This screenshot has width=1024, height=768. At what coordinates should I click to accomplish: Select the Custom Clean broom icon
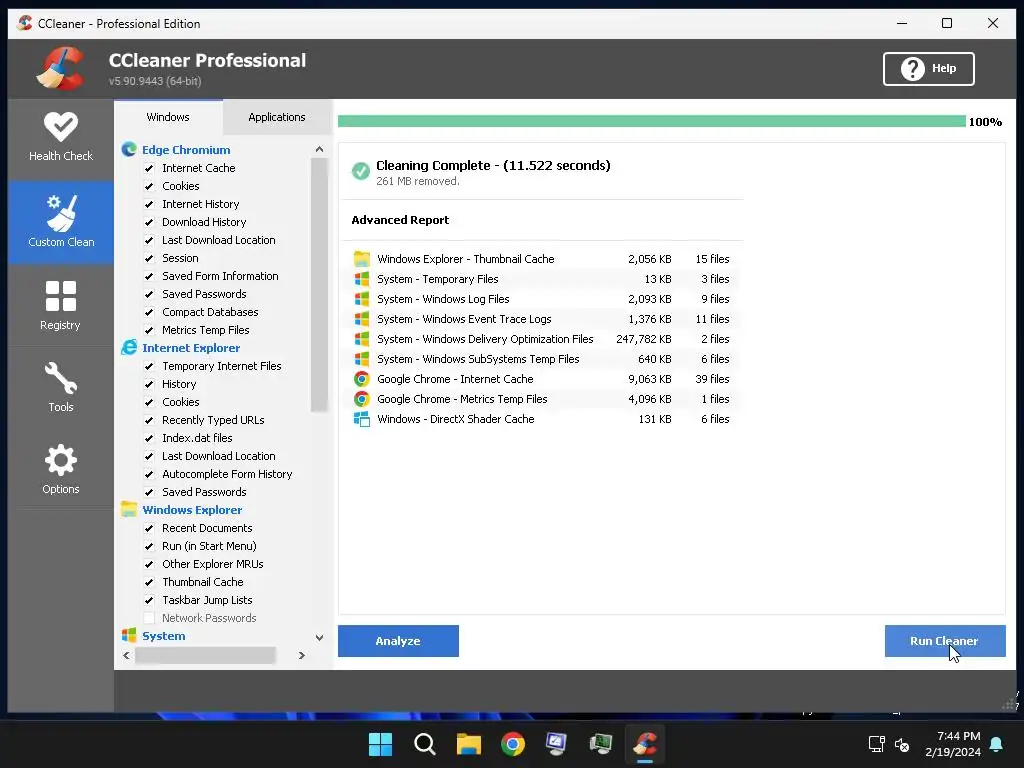(61, 213)
